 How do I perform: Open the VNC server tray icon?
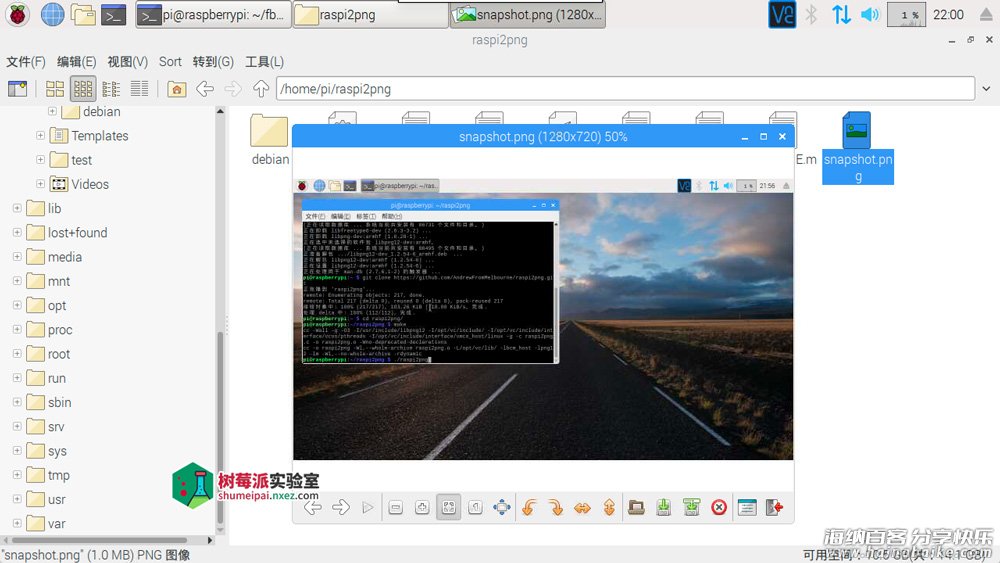pyautogui.click(x=782, y=14)
